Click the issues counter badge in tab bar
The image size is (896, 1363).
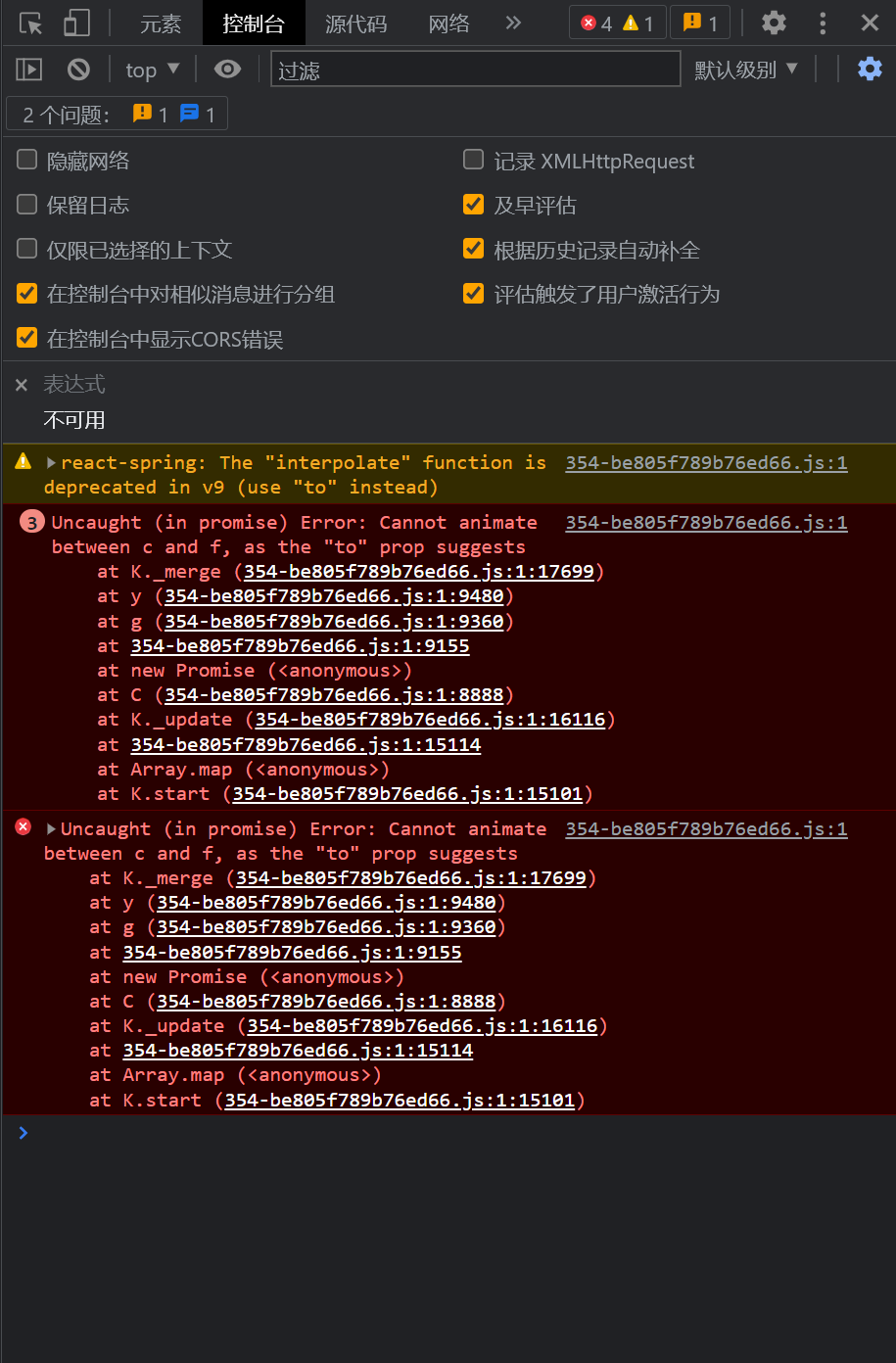[700, 23]
